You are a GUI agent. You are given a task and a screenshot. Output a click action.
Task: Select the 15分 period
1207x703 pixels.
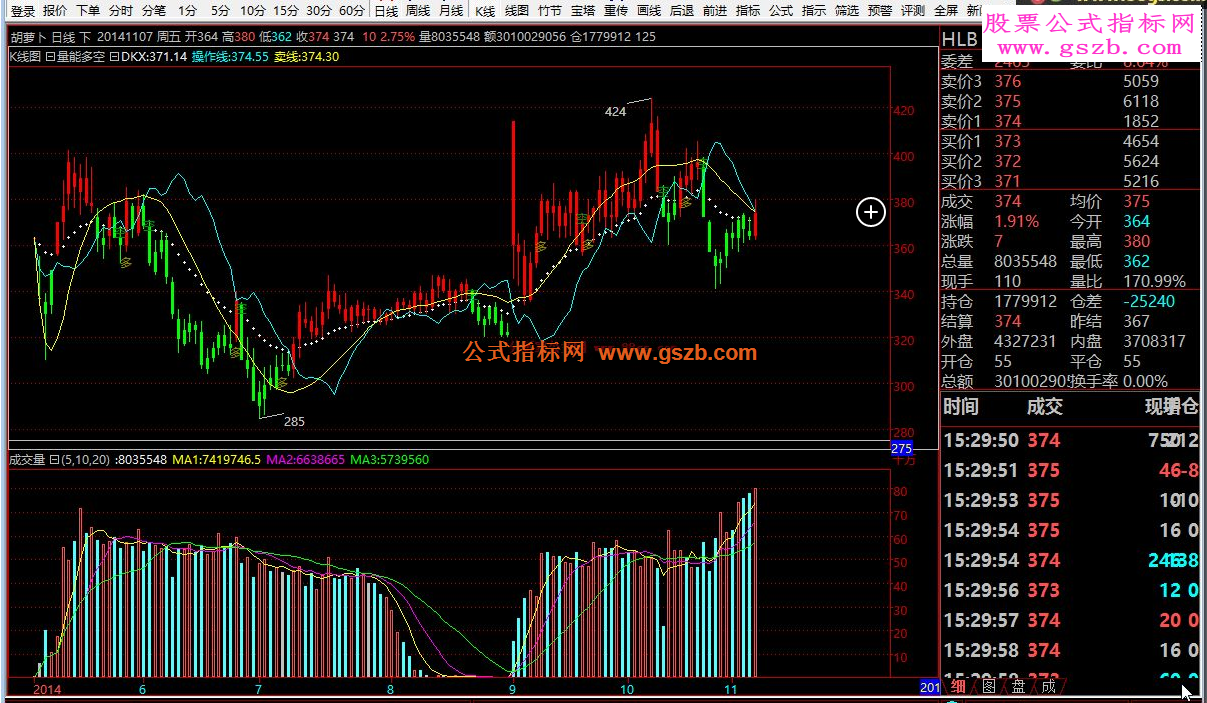click(x=286, y=11)
